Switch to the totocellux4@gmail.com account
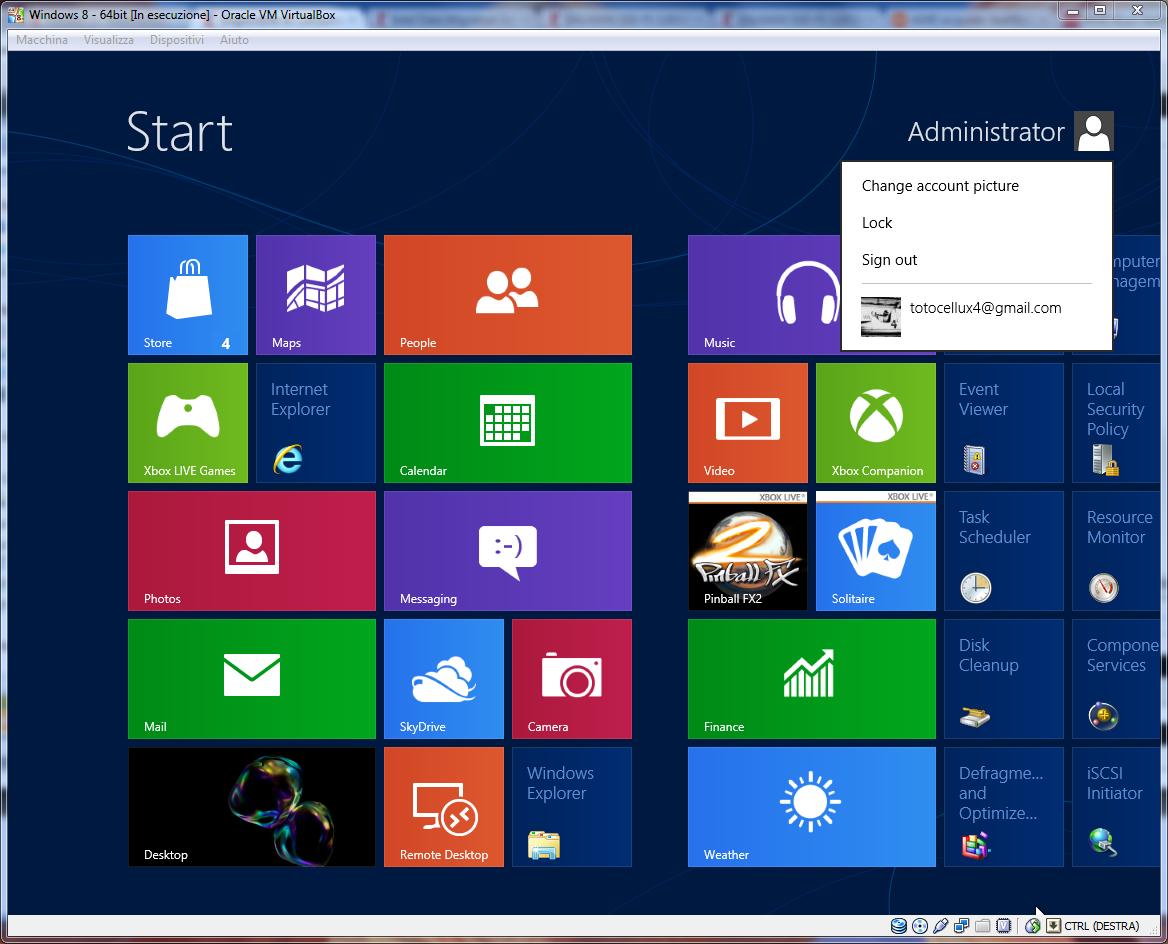 point(977,316)
